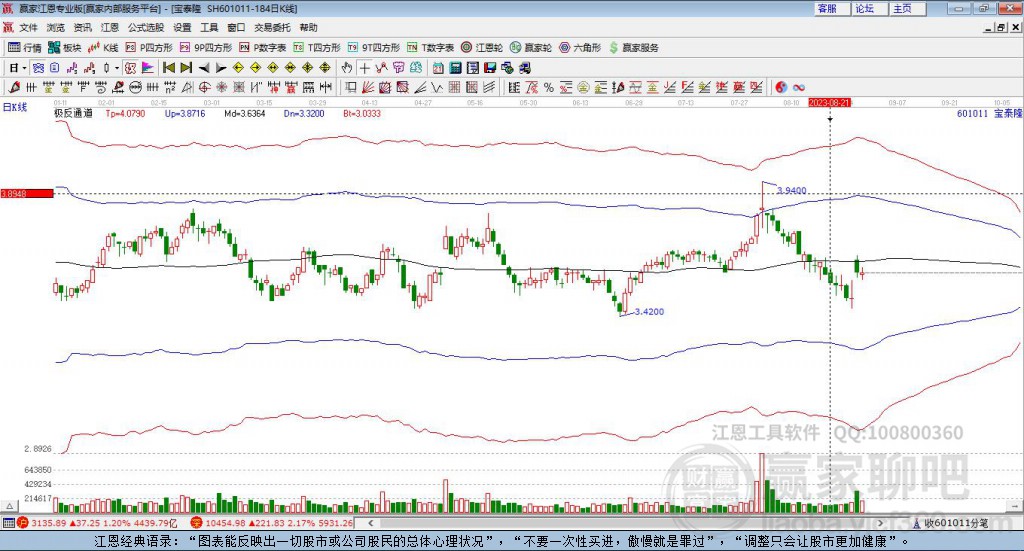This screenshot has width=1024, height=551.
Task: Click the 沪 Shanghai index 3135.89 status
Action: tap(97, 523)
